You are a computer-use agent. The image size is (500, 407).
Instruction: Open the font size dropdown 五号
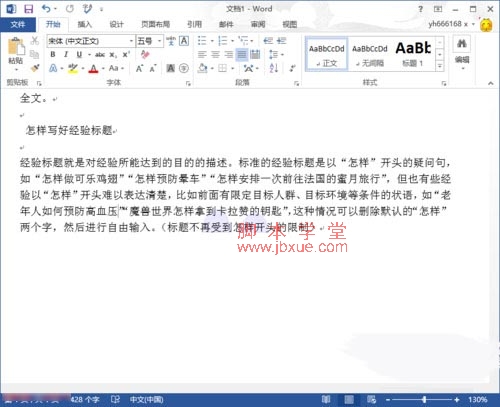pyautogui.click(x=160, y=41)
